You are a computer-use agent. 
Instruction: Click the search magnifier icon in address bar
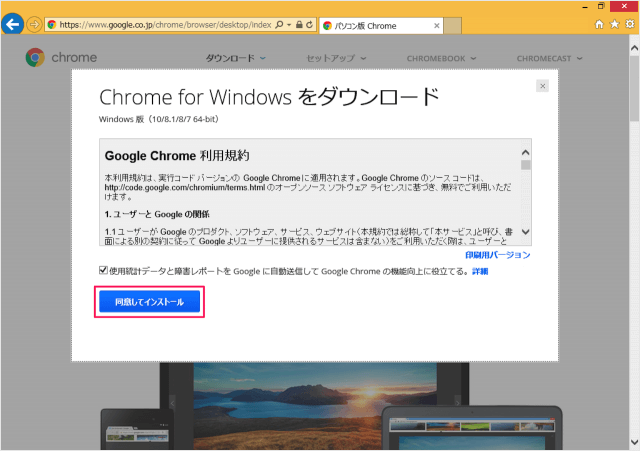[279, 25]
